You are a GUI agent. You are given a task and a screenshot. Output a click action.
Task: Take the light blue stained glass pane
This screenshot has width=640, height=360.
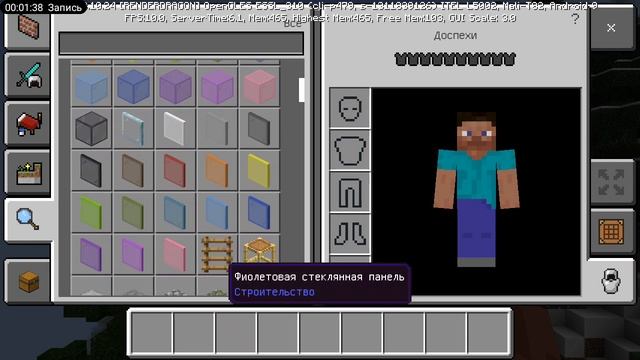[x=218, y=212]
